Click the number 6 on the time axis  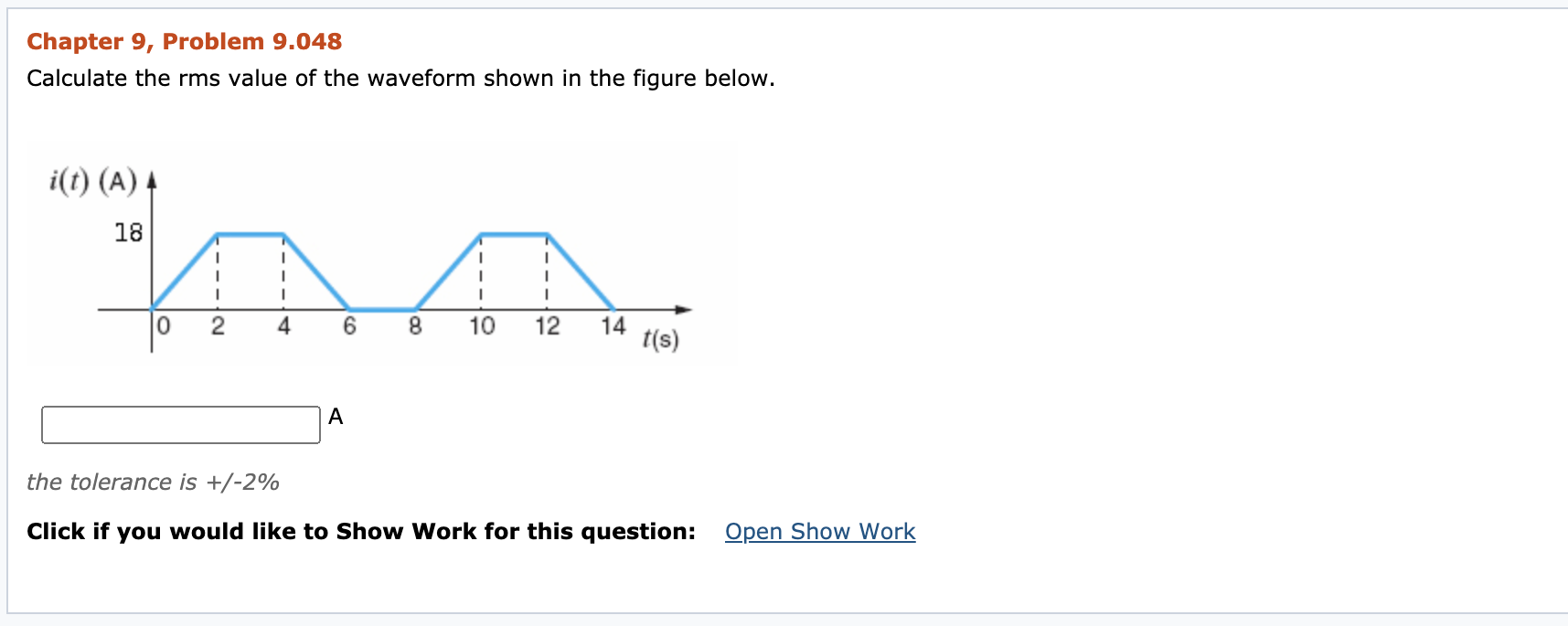coord(349,325)
